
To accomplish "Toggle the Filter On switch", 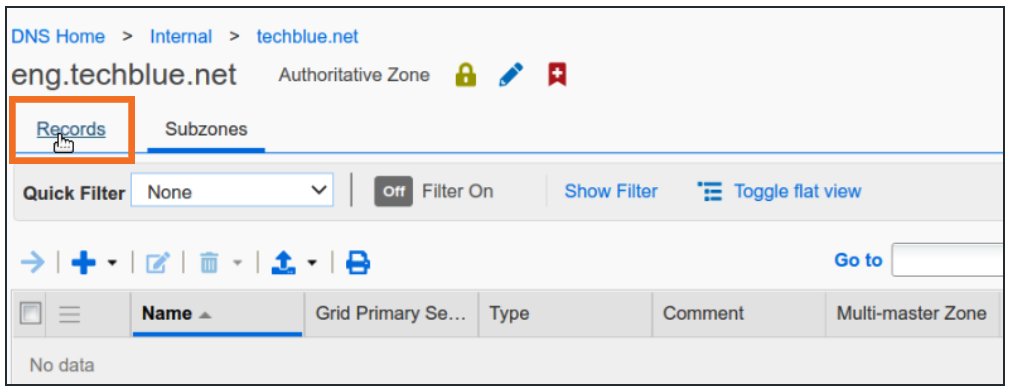I will click(394, 191).
